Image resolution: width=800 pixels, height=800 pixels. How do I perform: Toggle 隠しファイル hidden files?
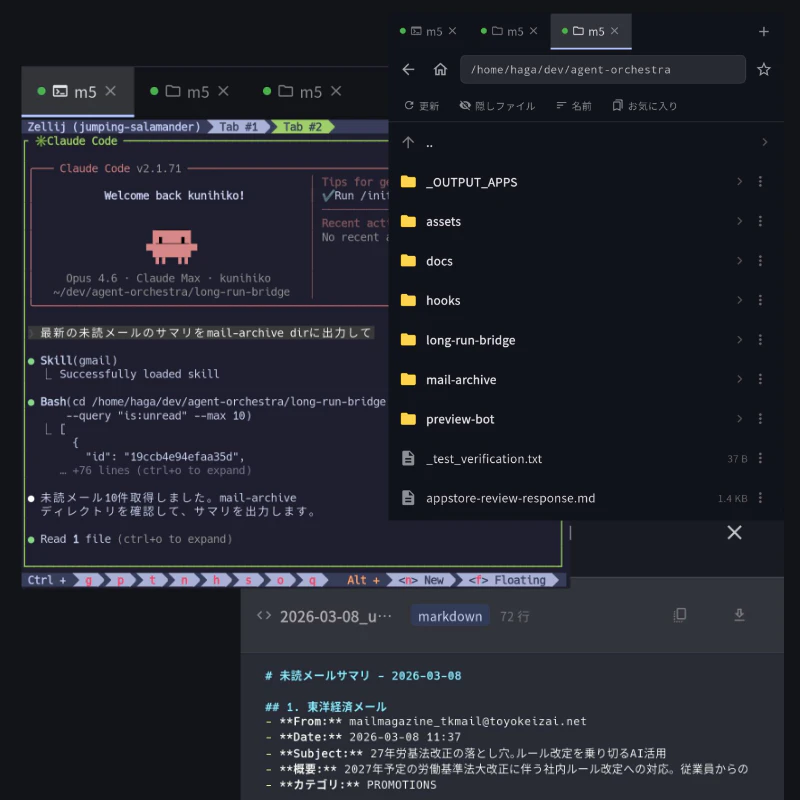[497, 106]
